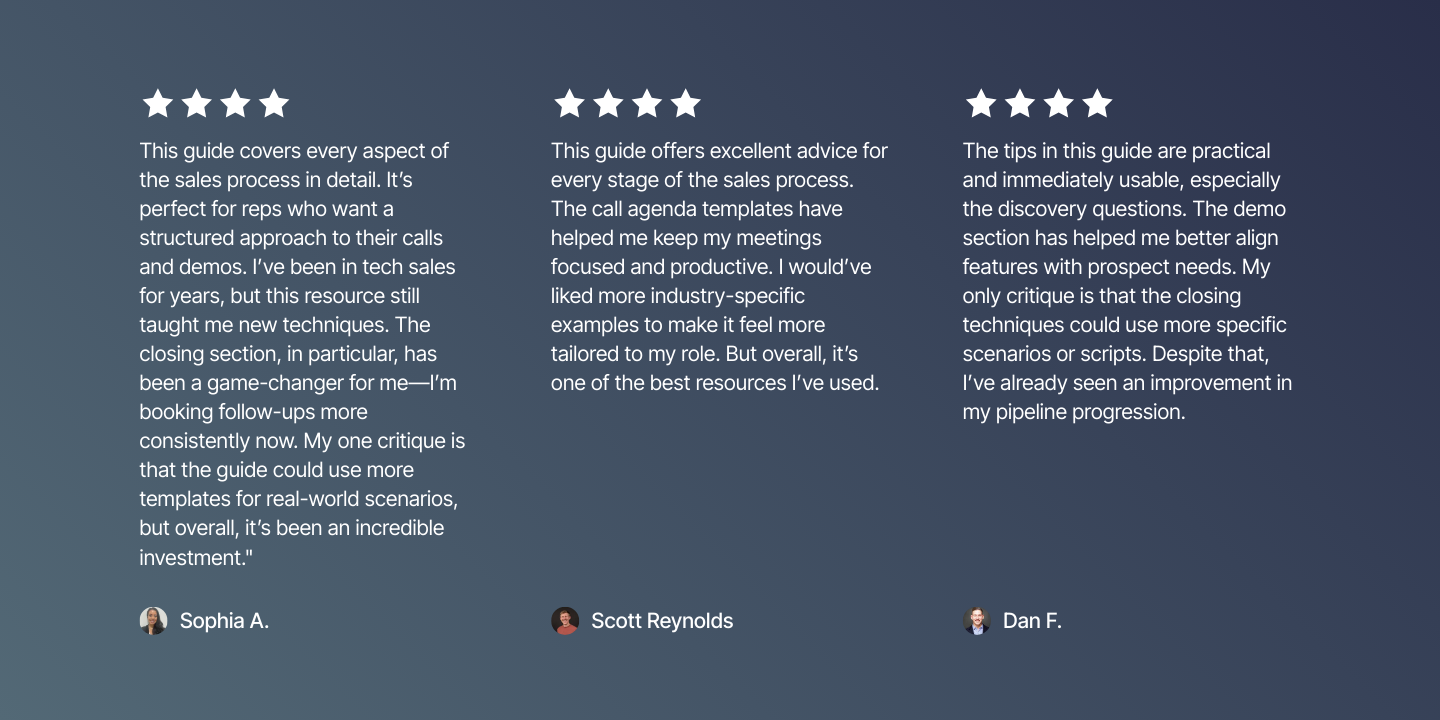Click the fourth star in Sophia A.'s rating
Screen dimensions: 1440x720
coord(273,103)
